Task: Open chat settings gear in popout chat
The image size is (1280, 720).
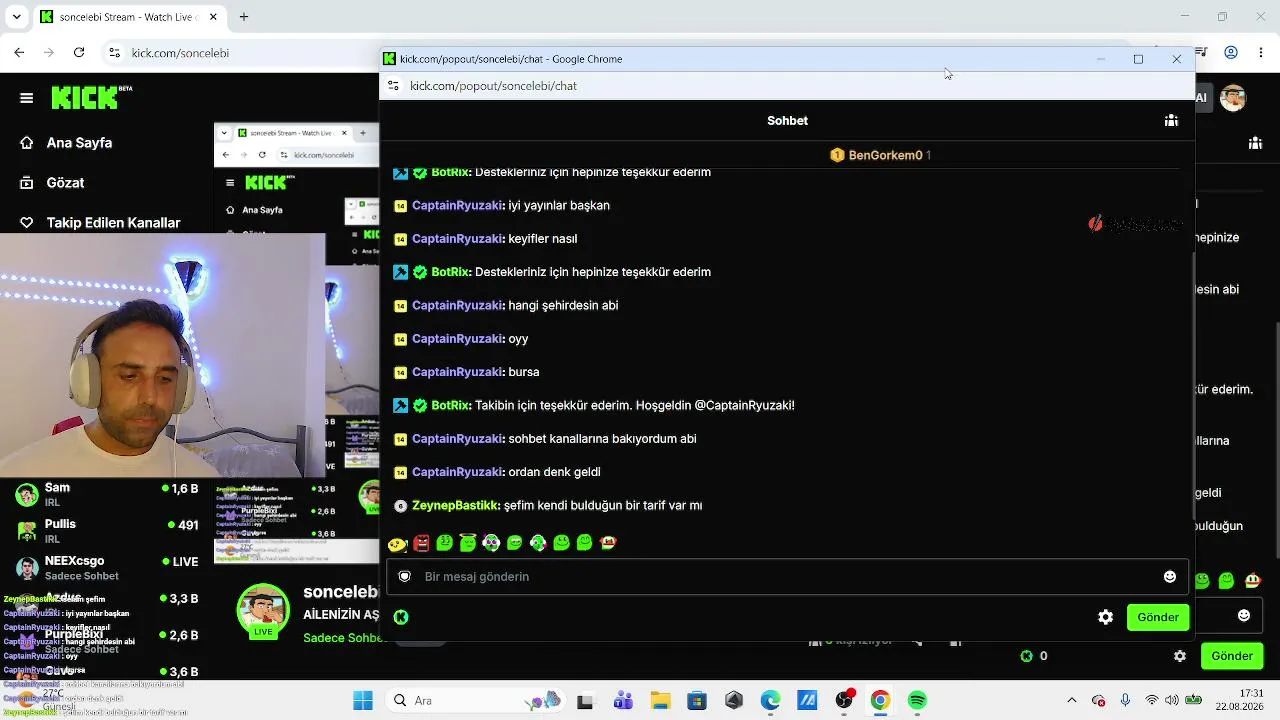Action: [x=1105, y=617]
